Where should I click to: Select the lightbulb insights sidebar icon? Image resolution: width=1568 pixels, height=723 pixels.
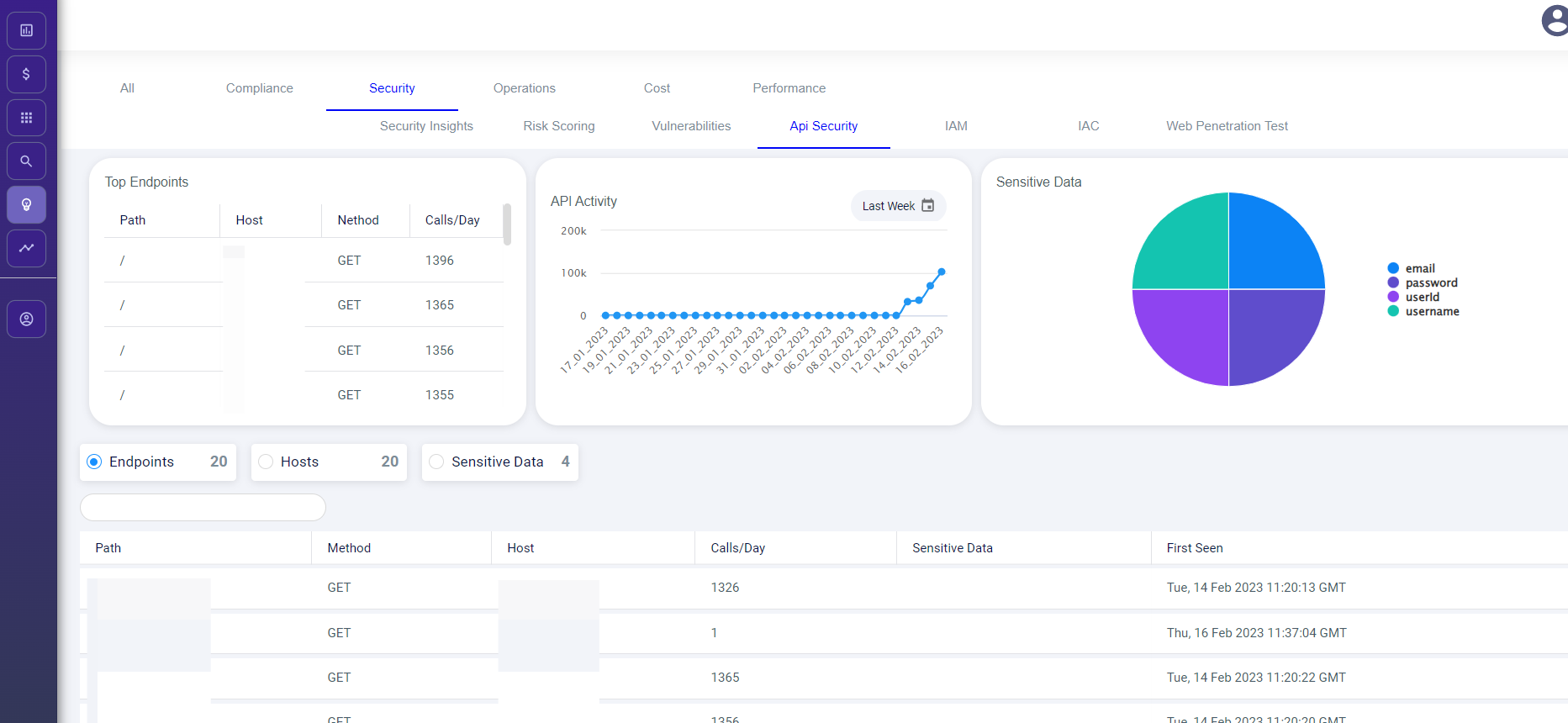point(26,205)
